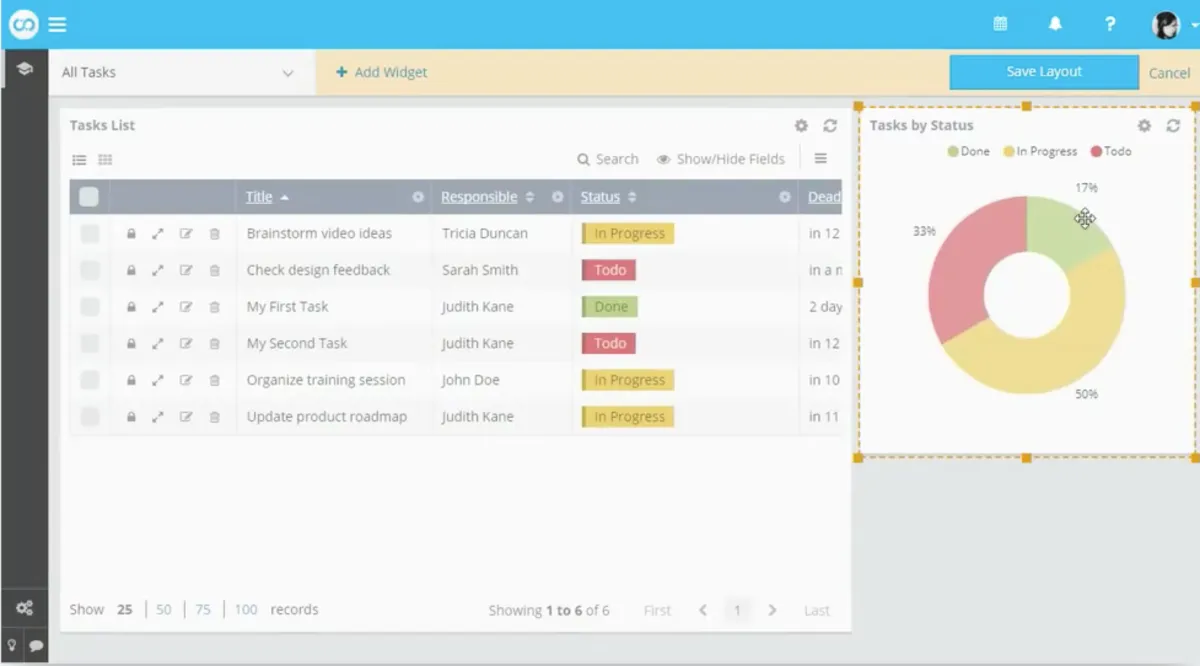Edit the Check design feedback task
This screenshot has width=1200, height=666.
point(186,270)
